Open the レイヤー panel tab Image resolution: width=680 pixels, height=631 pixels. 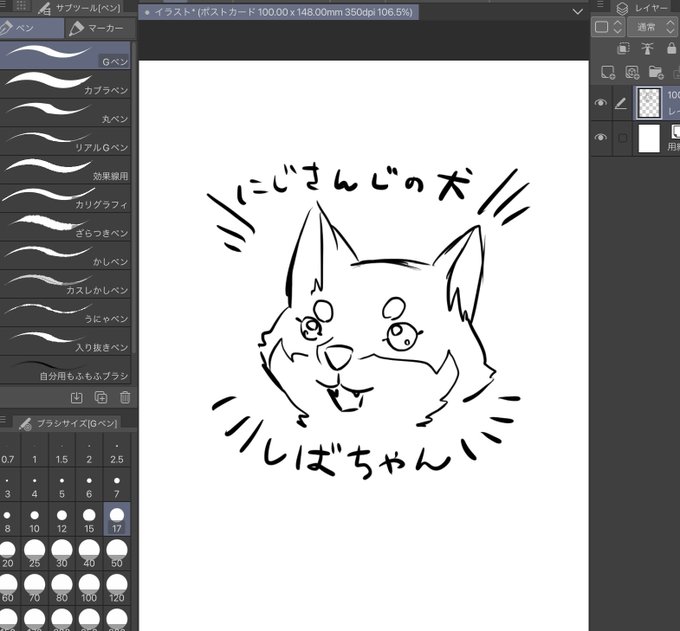645,8
